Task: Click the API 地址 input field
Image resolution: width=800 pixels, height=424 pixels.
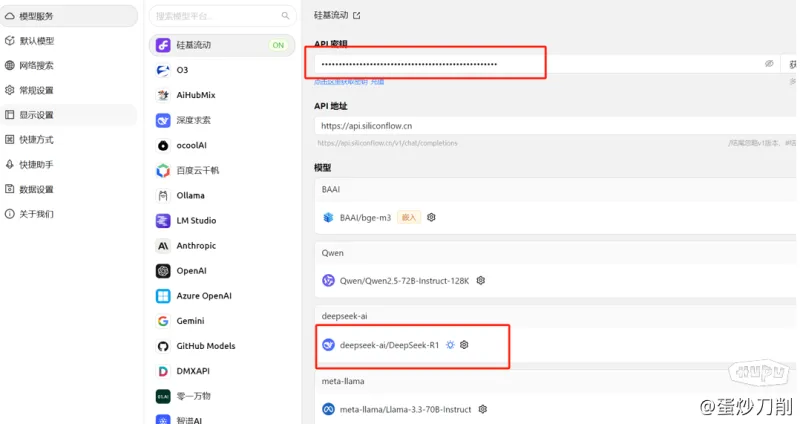Action: coord(555,126)
